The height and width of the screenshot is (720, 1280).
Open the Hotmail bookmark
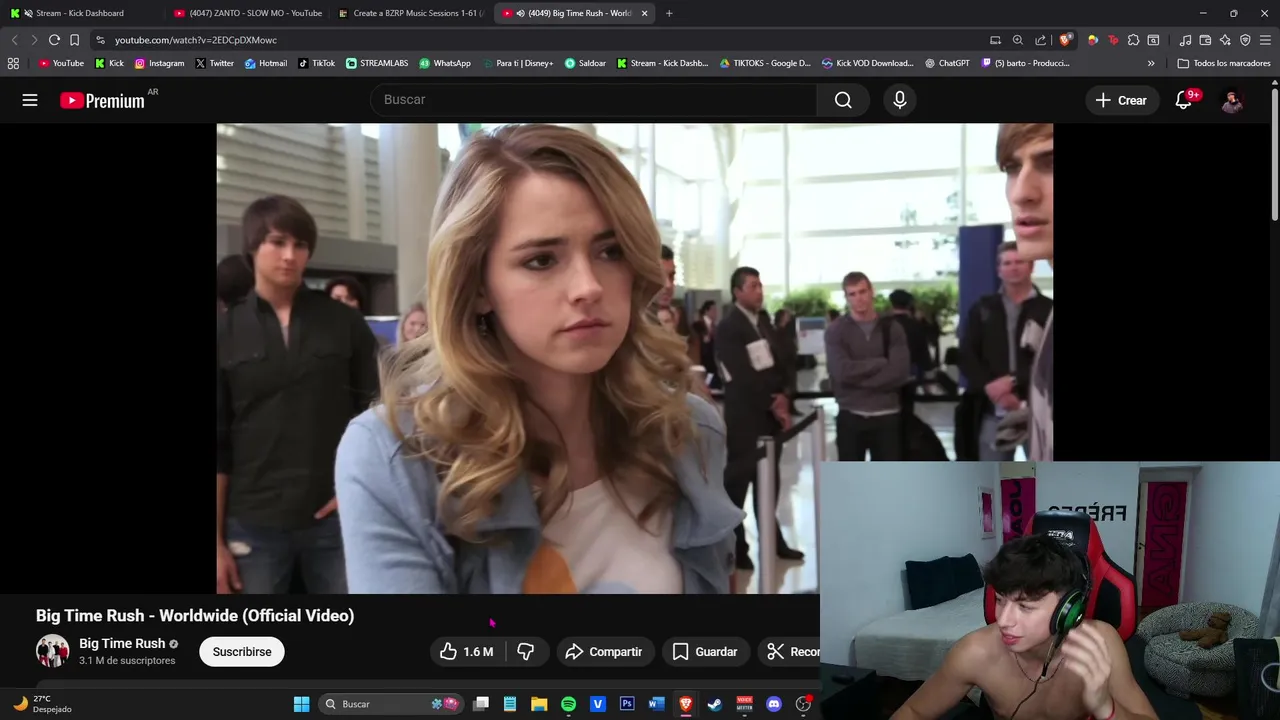click(265, 63)
